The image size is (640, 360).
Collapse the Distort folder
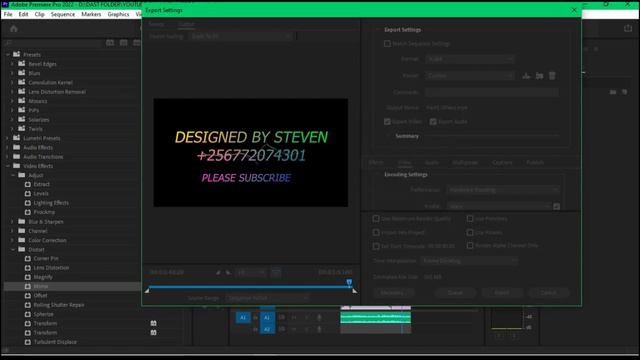(x=13, y=249)
